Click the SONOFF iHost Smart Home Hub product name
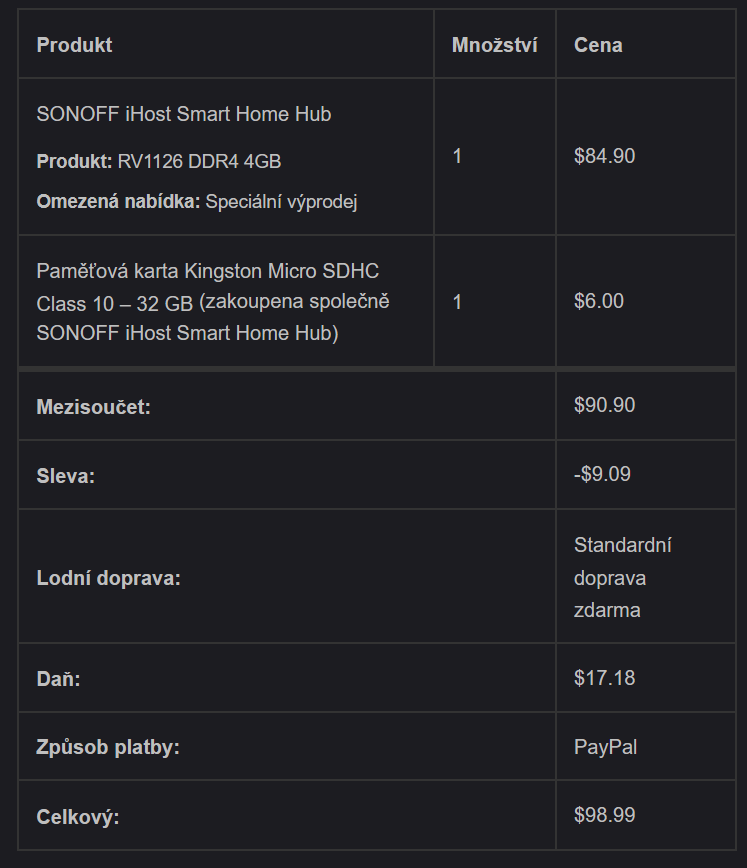The image size is (747, 868). point(184,114)
